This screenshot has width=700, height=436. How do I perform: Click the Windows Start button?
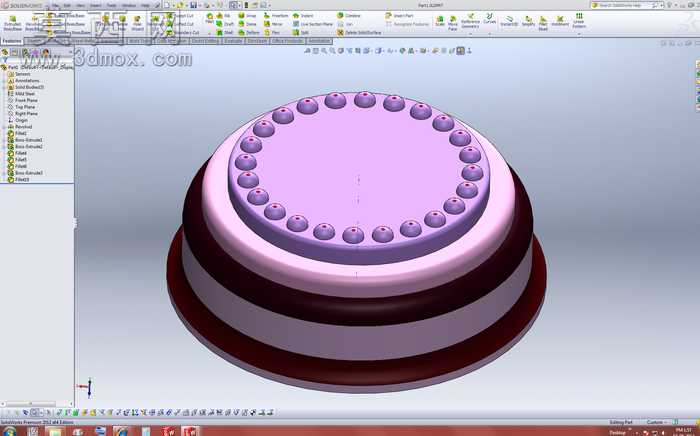pos(9,432)
